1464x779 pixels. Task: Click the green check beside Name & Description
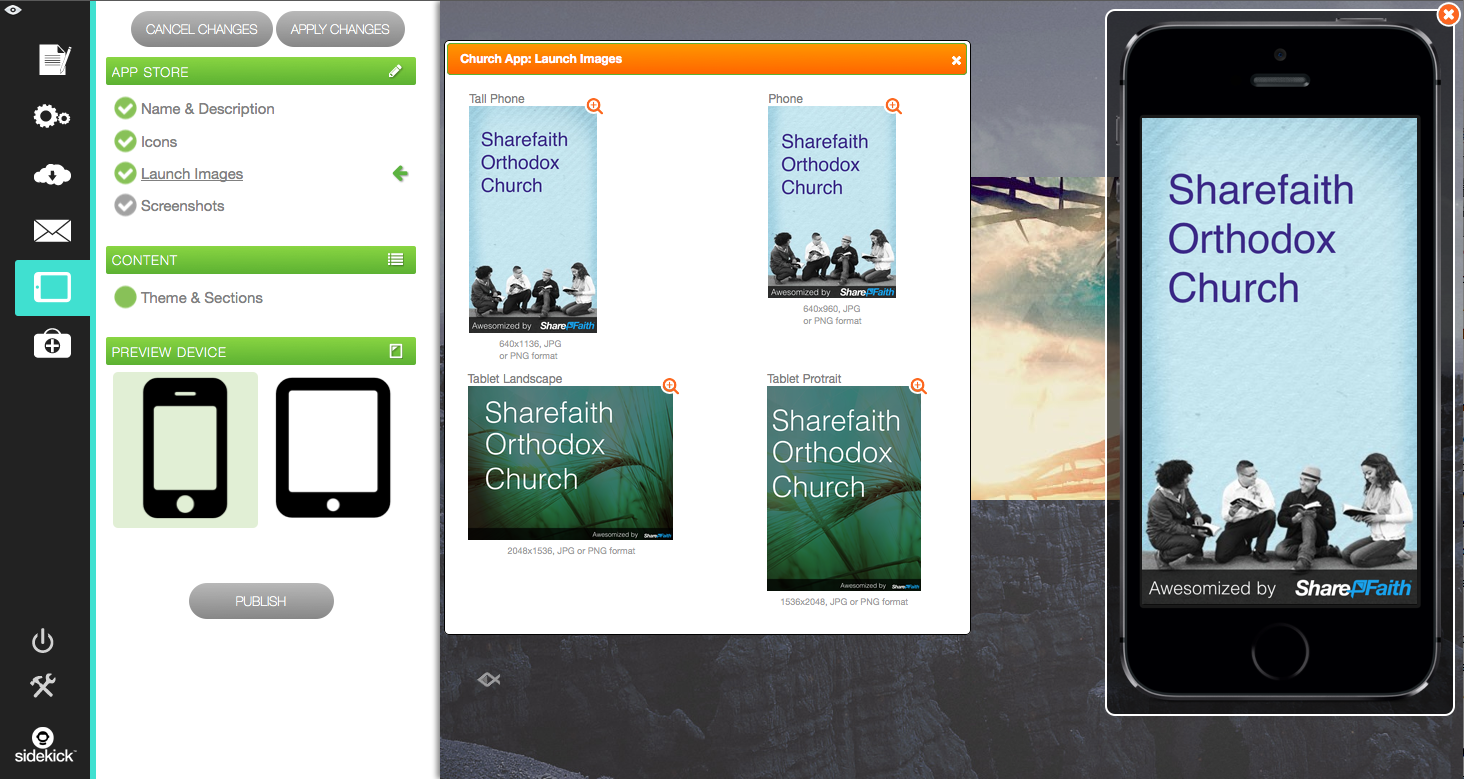125,108
